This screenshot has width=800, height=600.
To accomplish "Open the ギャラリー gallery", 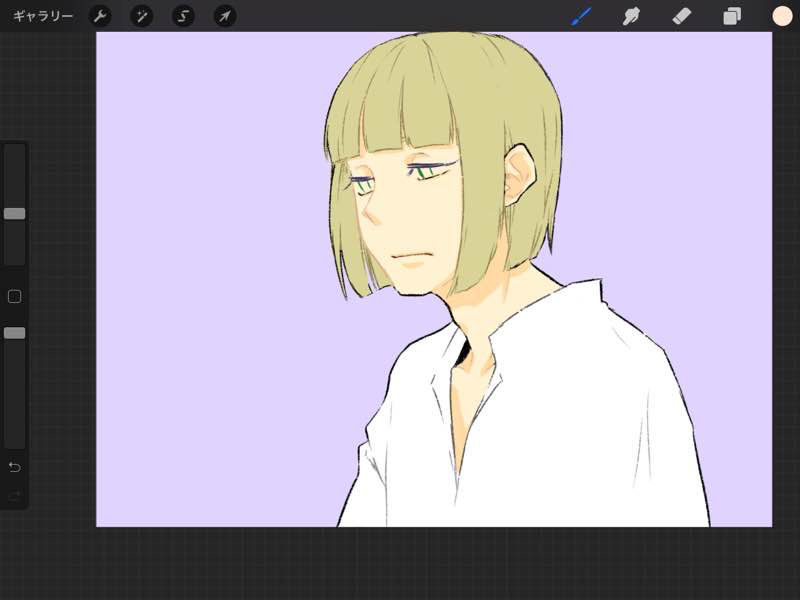I will pos(43,16).
